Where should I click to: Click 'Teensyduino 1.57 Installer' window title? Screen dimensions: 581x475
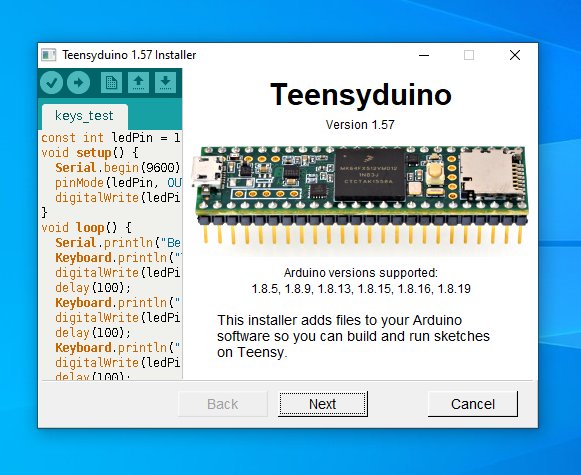(x=129, y=55)
